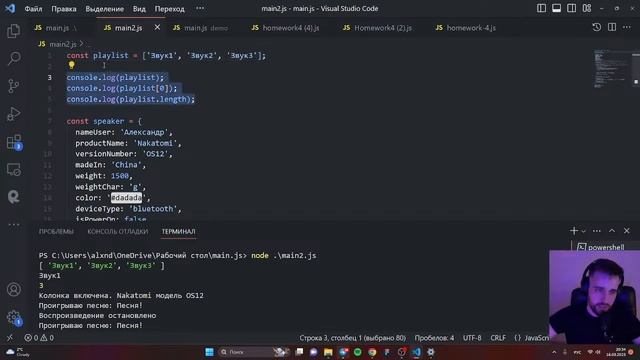The width and height of the screenshot is (640, 360).
Task: Click the lightbulb code action icon
Action: 71,65
